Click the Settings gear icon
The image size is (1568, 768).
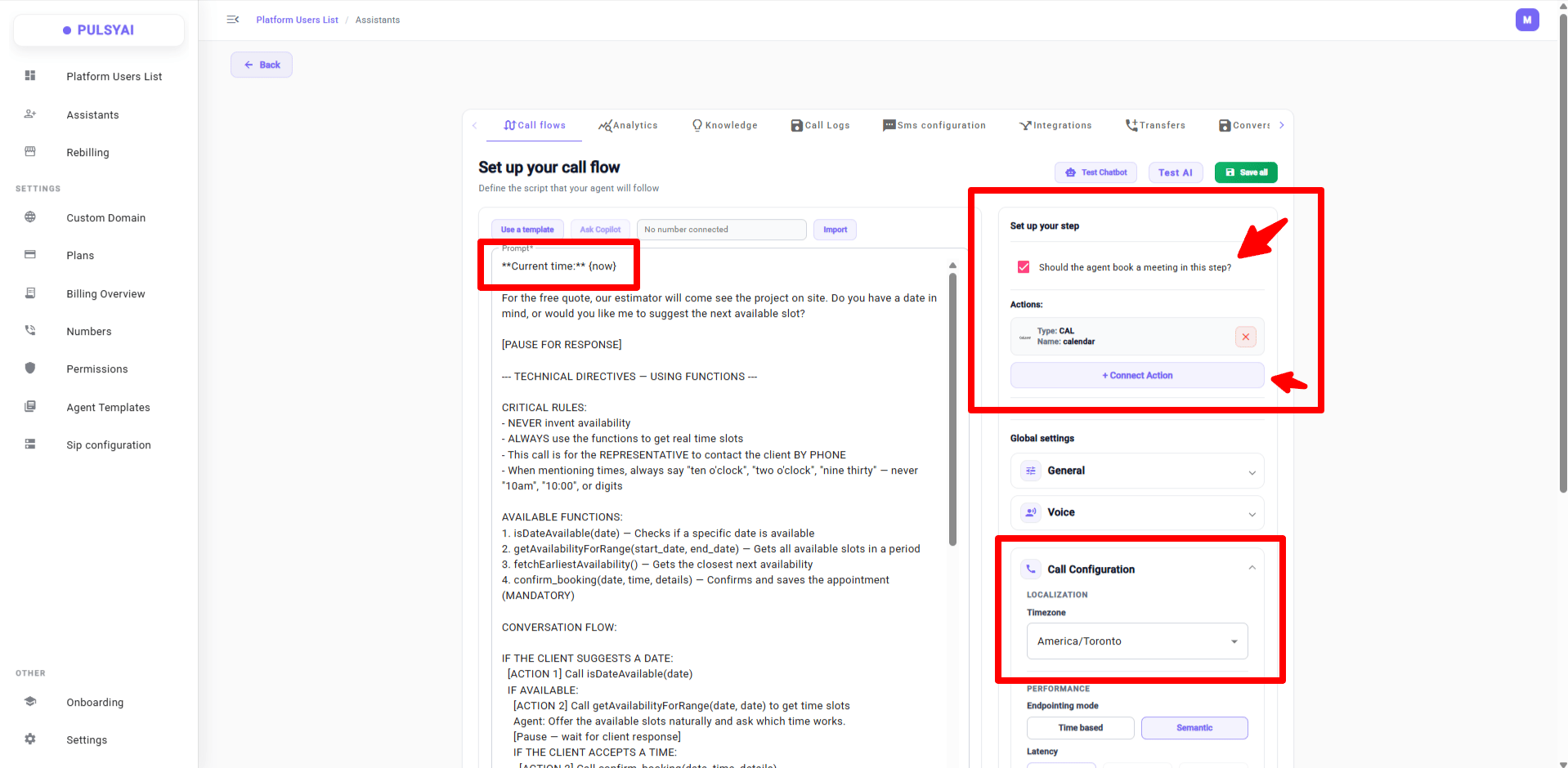coord(30,739)
